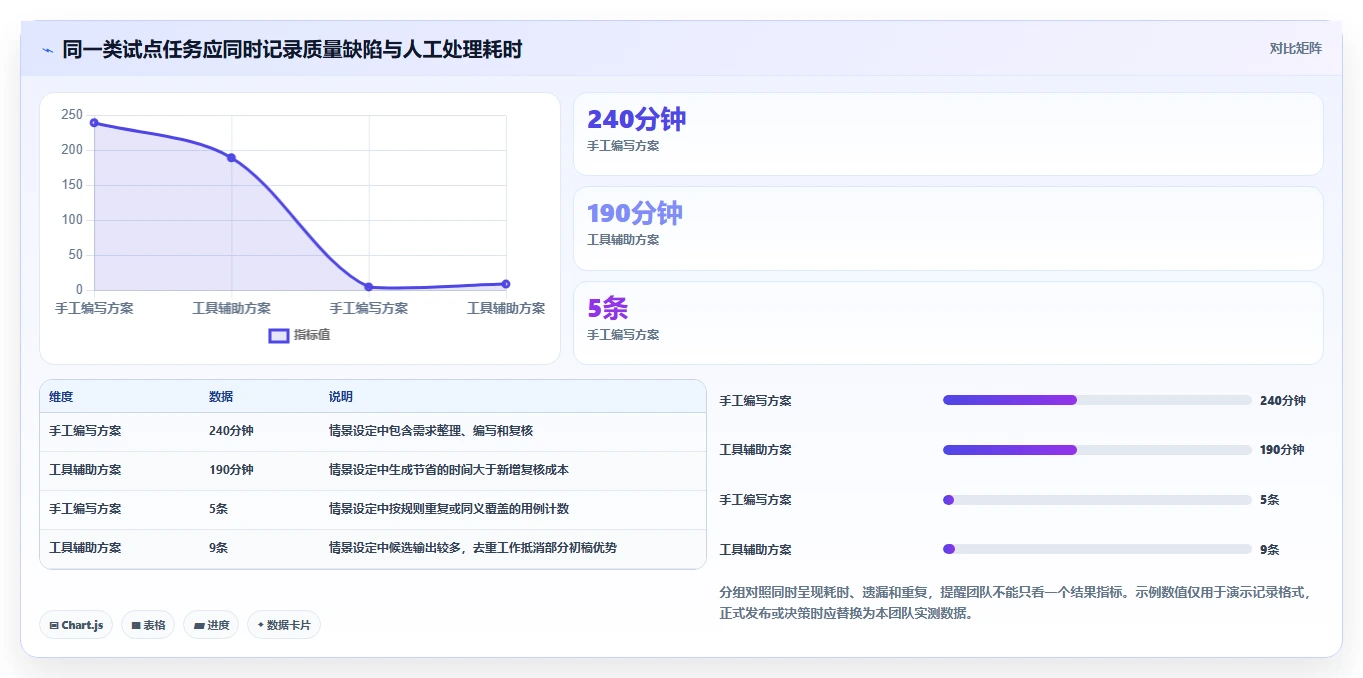Viewport: 1363px width, 678px height.
Task: Click the short progress bar labeled 9条
Action: [x=1097, y=549]
